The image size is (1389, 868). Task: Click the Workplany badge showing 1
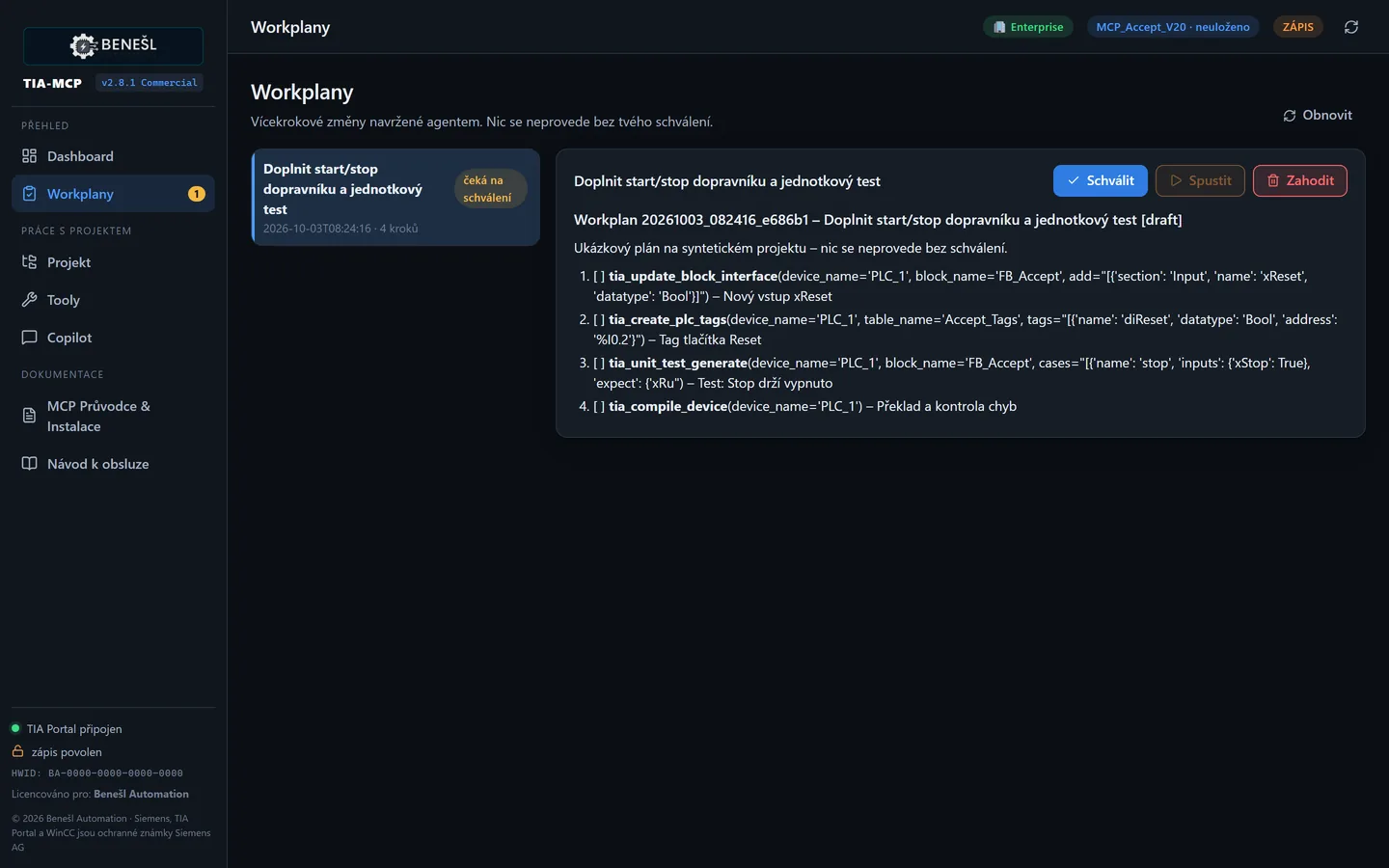point(196,194)
